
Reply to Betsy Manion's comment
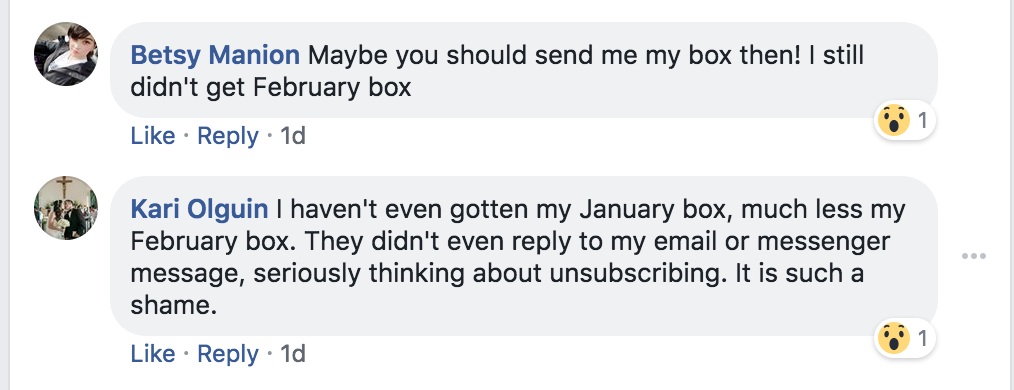pyautogui.click(x=228, y=136)
